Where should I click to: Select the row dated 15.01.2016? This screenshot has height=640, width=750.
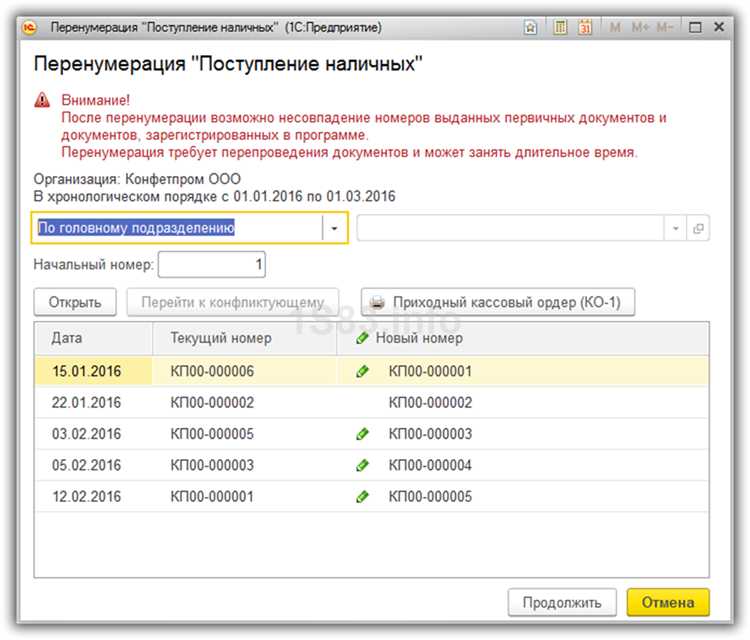point(372,371)
